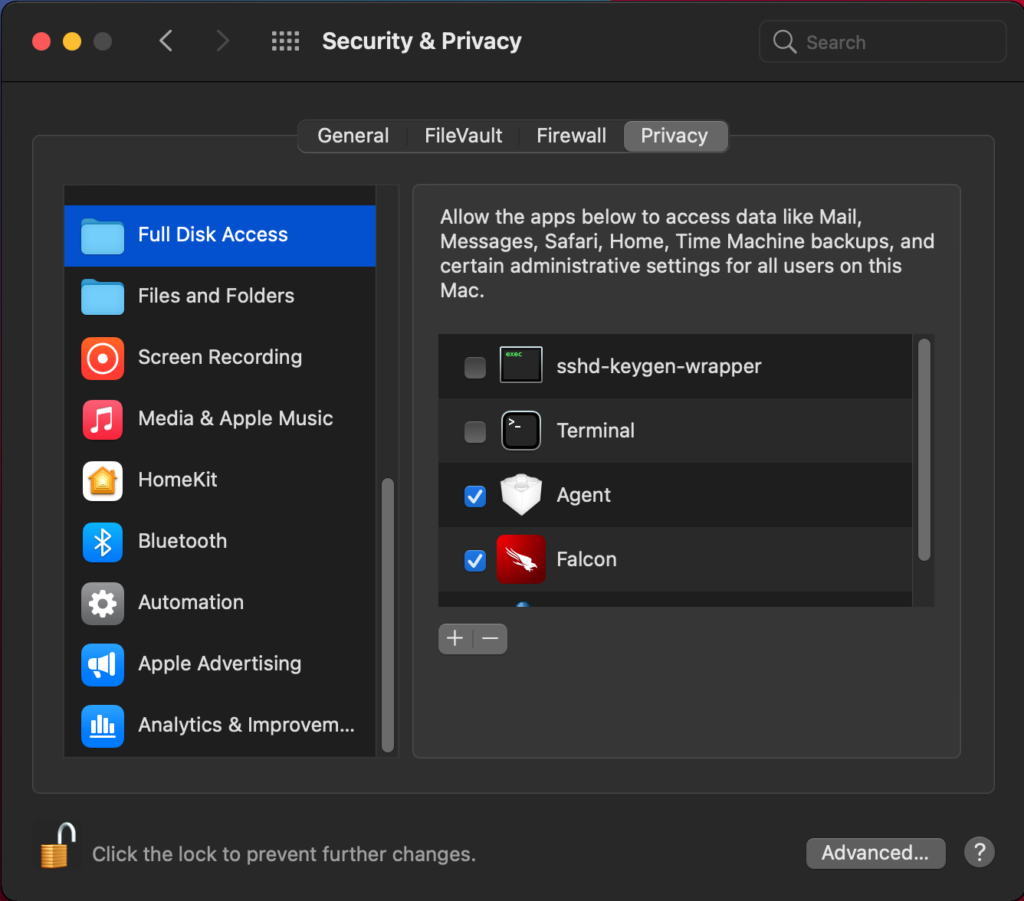Select the Agent application icon
The height and width of the screenshot is (901, 1024).
521,494
